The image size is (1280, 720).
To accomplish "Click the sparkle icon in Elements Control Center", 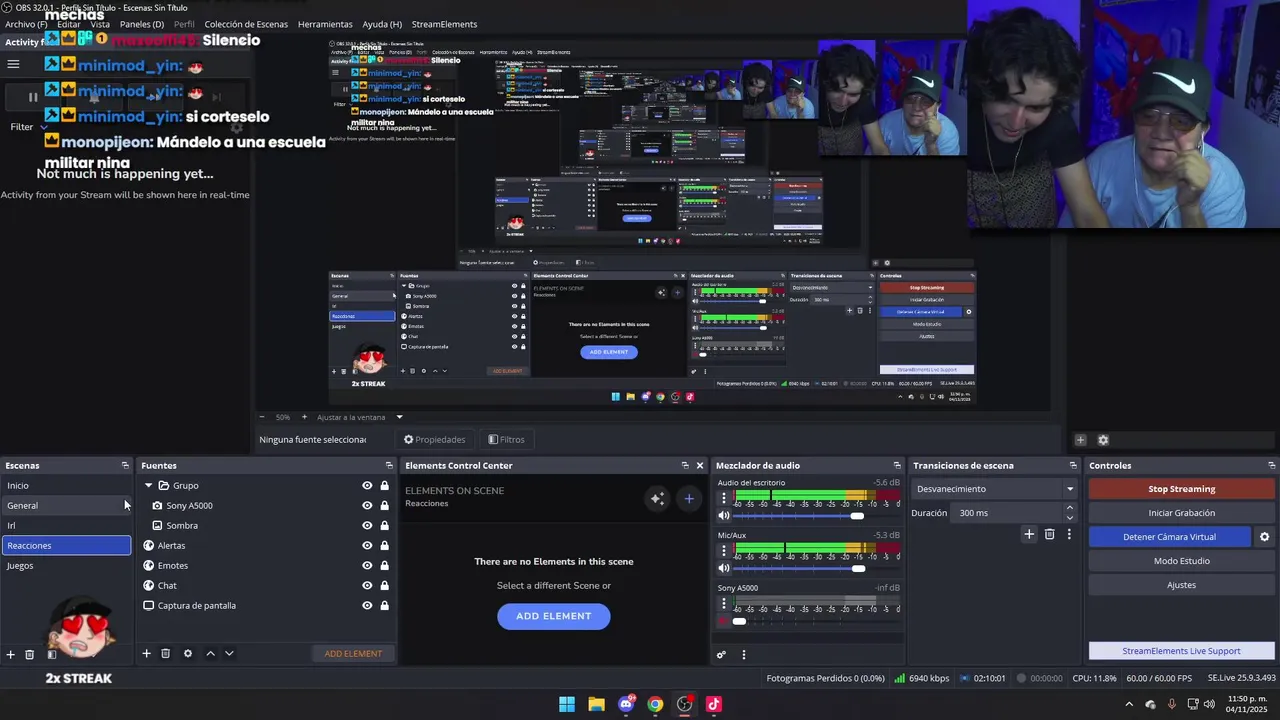I will click(x=657, y=498).
